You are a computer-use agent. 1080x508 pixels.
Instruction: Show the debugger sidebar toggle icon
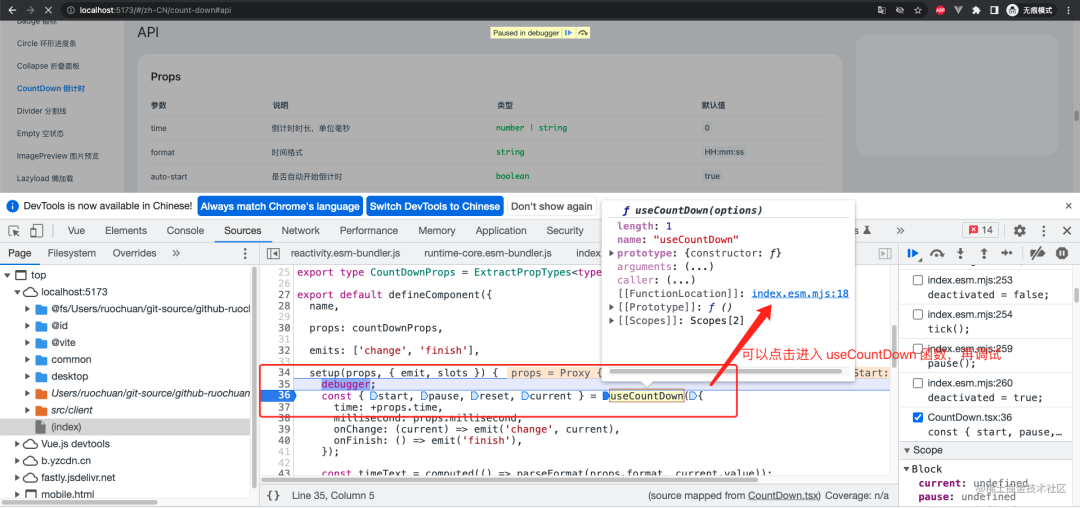[883, 253]
